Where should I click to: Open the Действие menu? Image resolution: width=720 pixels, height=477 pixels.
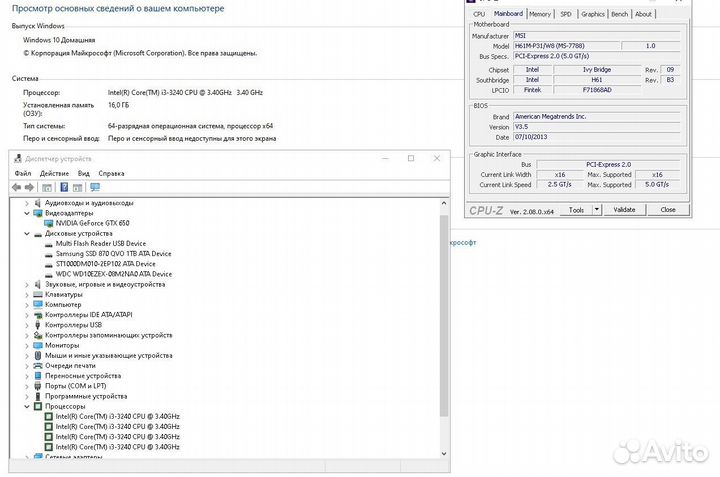[x=54, y=173]
